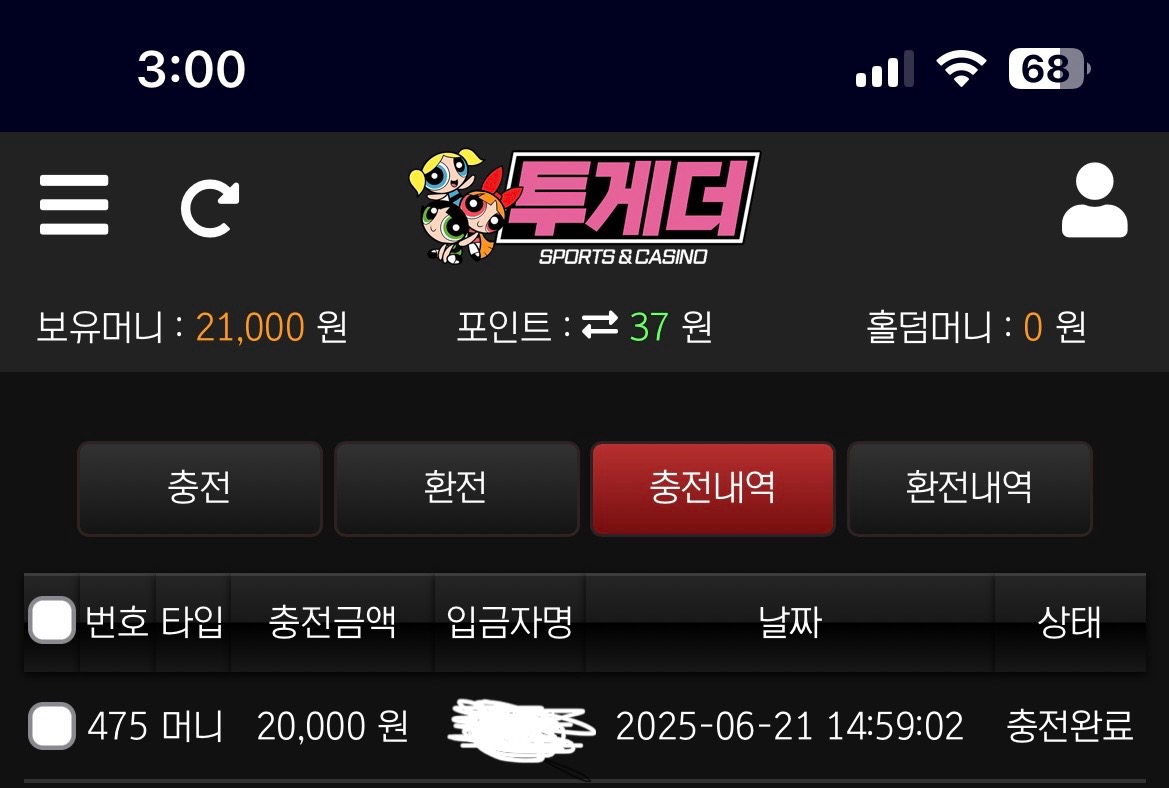Tap the Wi-Fi status icon

[x=961, y=69]
